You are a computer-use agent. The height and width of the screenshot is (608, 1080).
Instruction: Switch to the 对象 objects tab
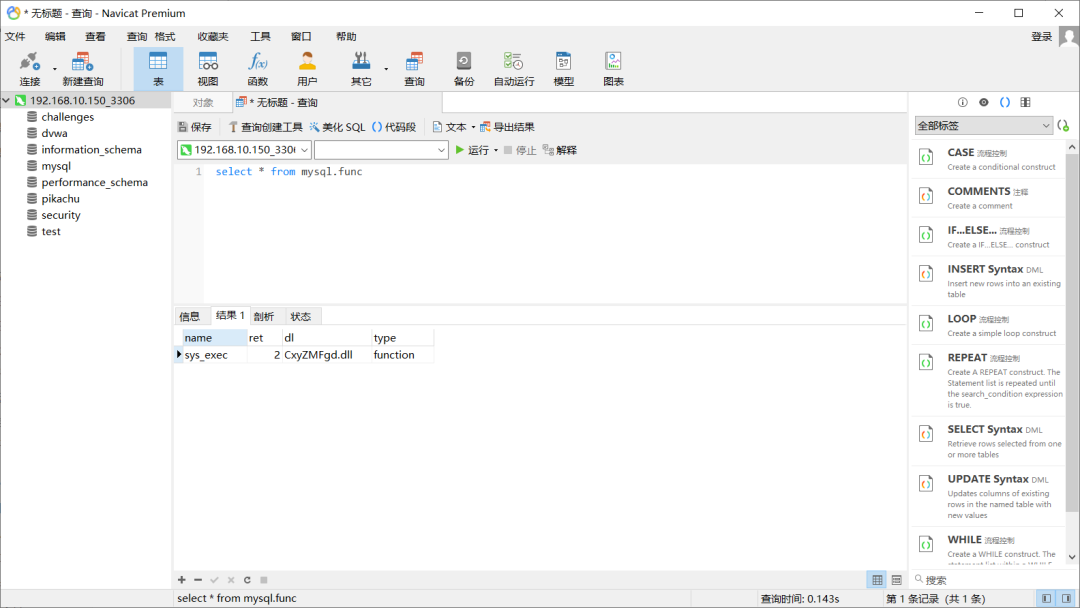click(203, 103)
